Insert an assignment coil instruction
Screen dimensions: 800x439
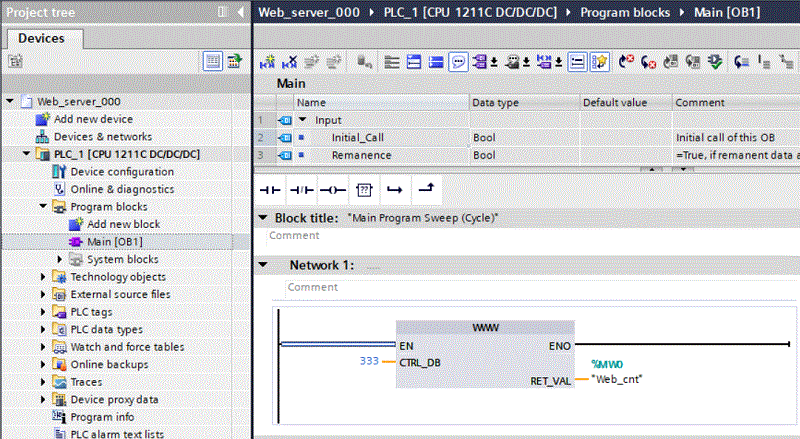click(332, 189)
